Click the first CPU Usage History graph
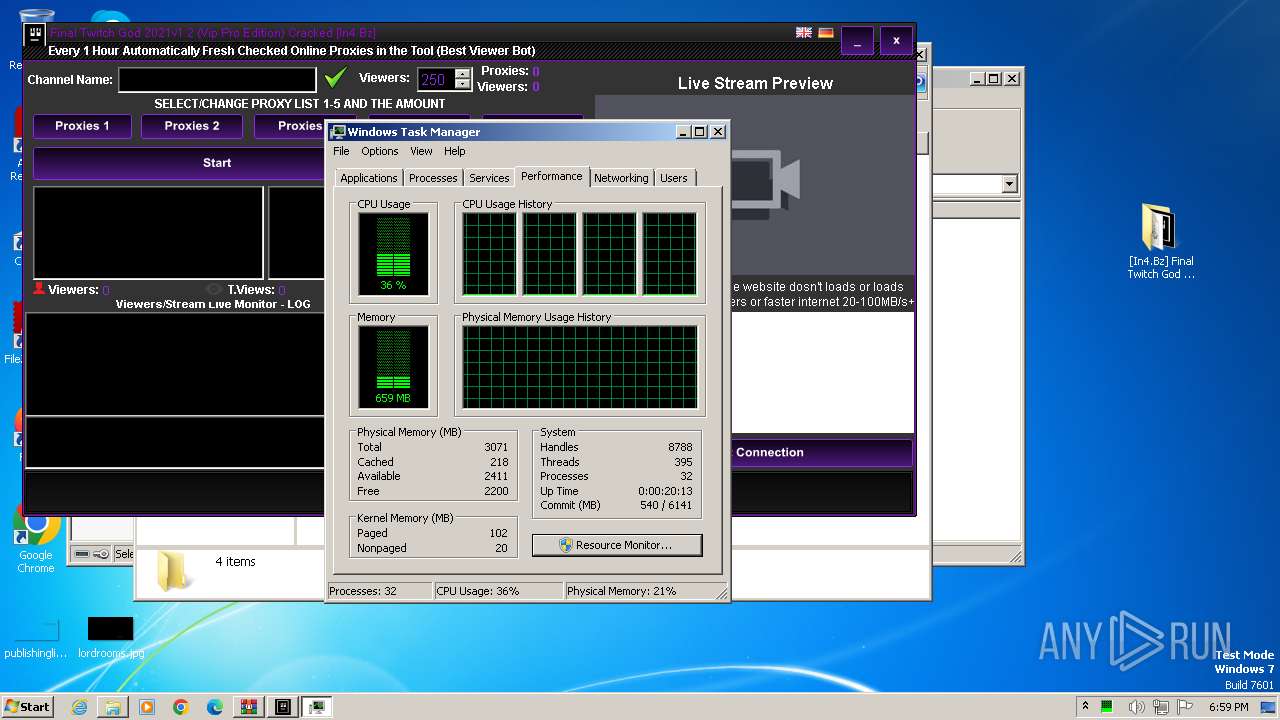Image resolution: width=1280 pixels, height=720 pixels. (489, 254)
